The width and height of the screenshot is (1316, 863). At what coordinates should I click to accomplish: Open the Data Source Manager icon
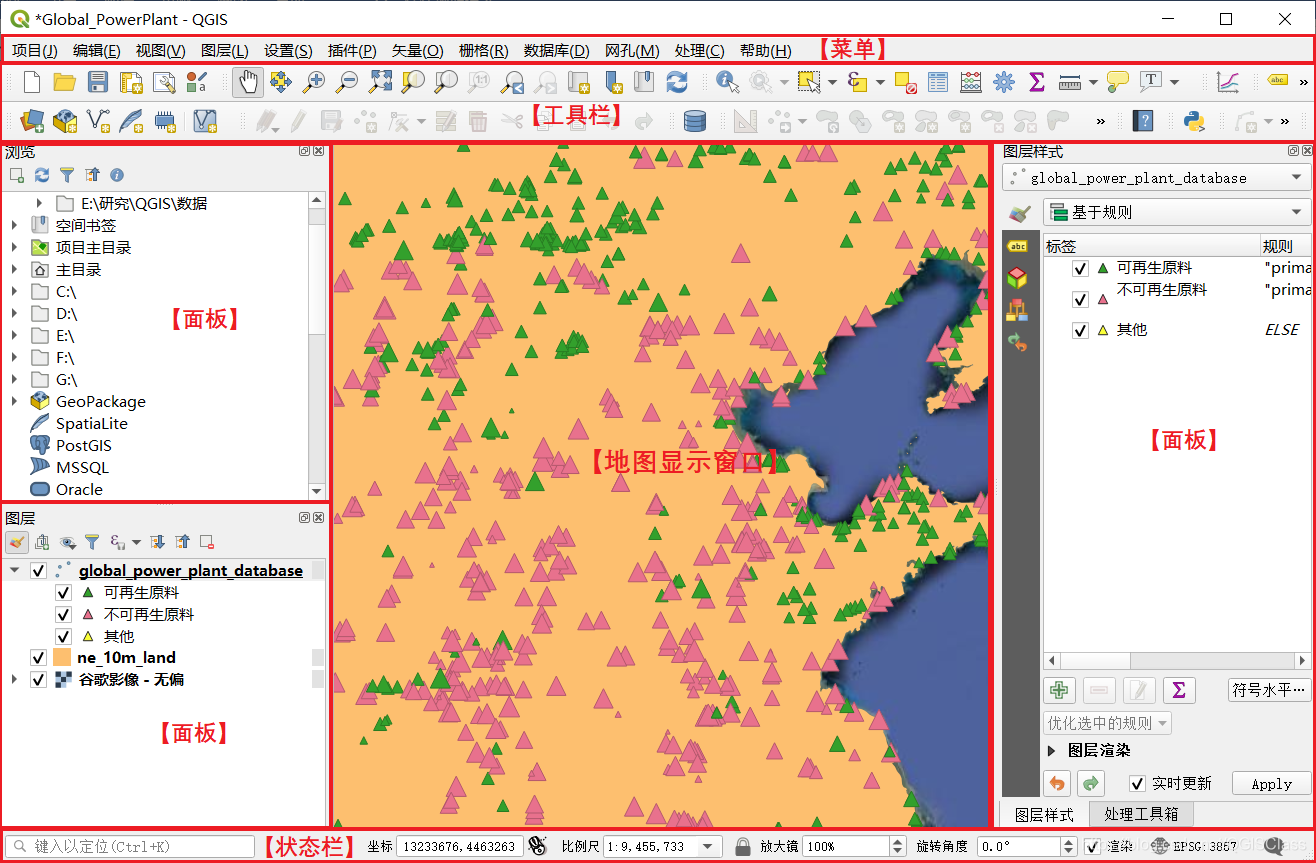[x=32, y=121]
